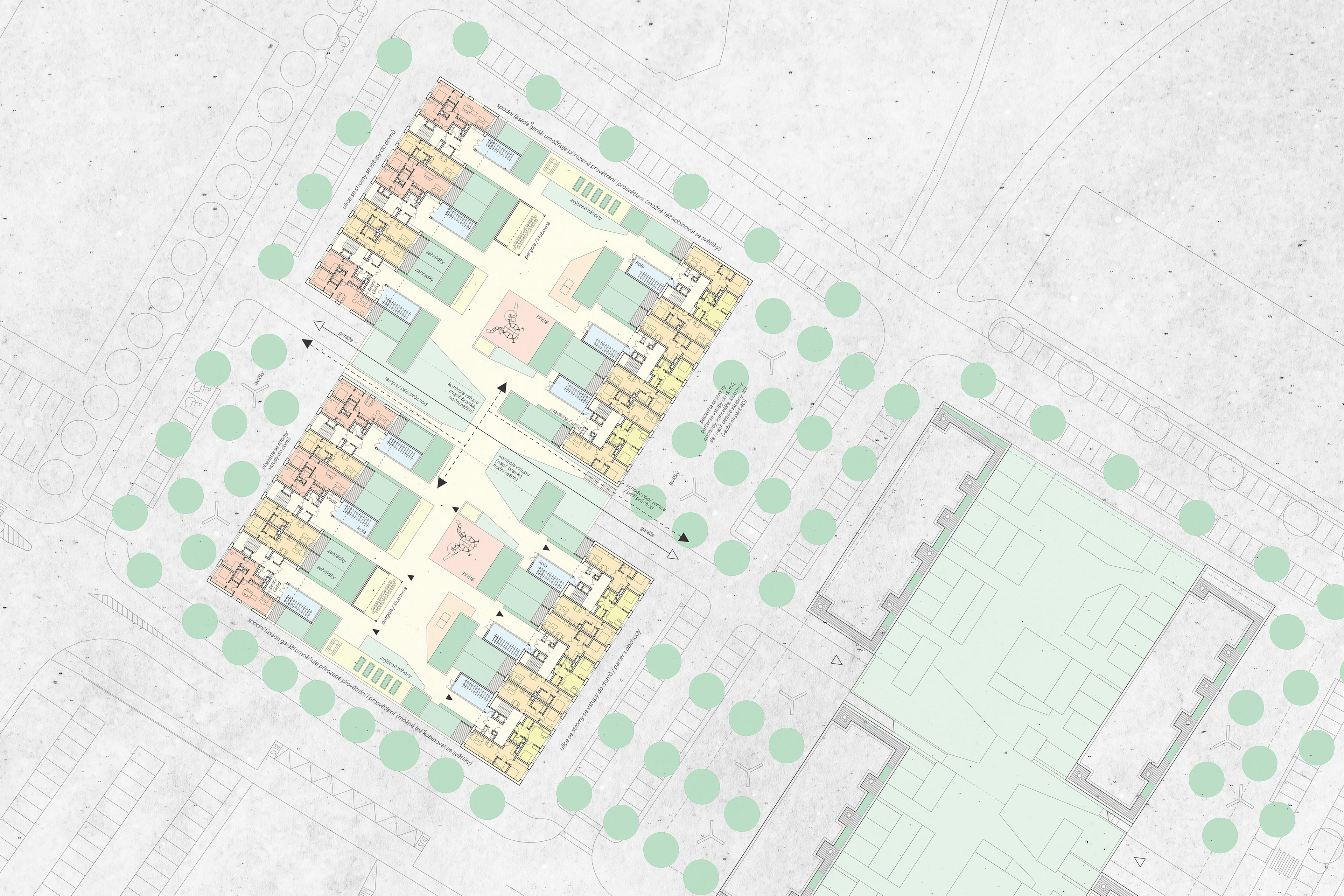Click the downward dashed-line arrowhead in central passage
This screenshot has width=1344, height=896.
441,483
